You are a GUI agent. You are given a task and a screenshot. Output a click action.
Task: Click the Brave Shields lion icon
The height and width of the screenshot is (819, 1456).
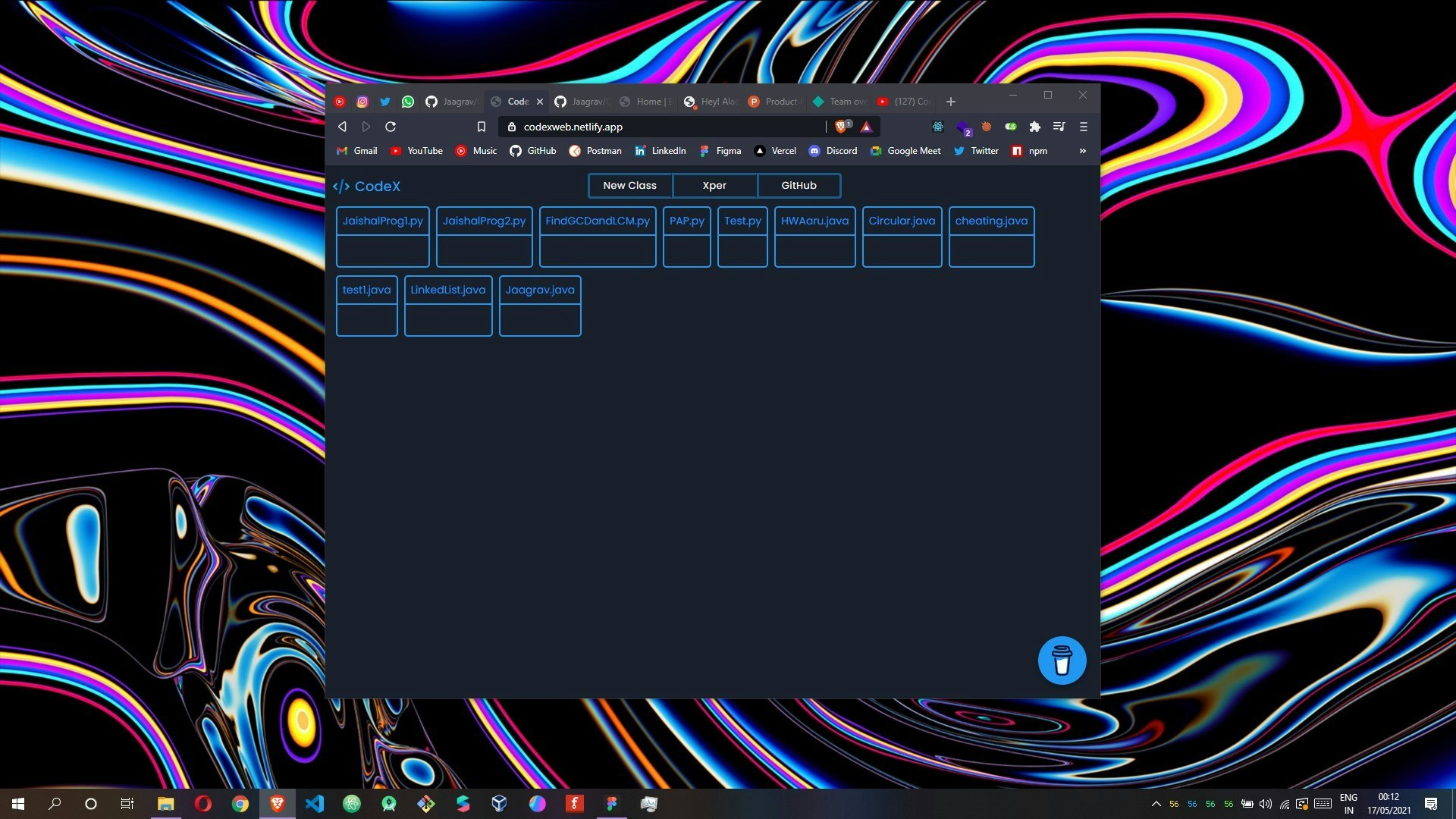840,127
